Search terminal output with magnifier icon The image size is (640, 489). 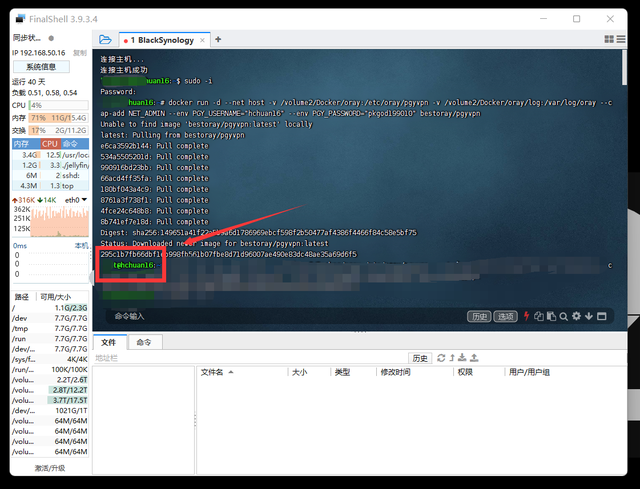[564, 316]
